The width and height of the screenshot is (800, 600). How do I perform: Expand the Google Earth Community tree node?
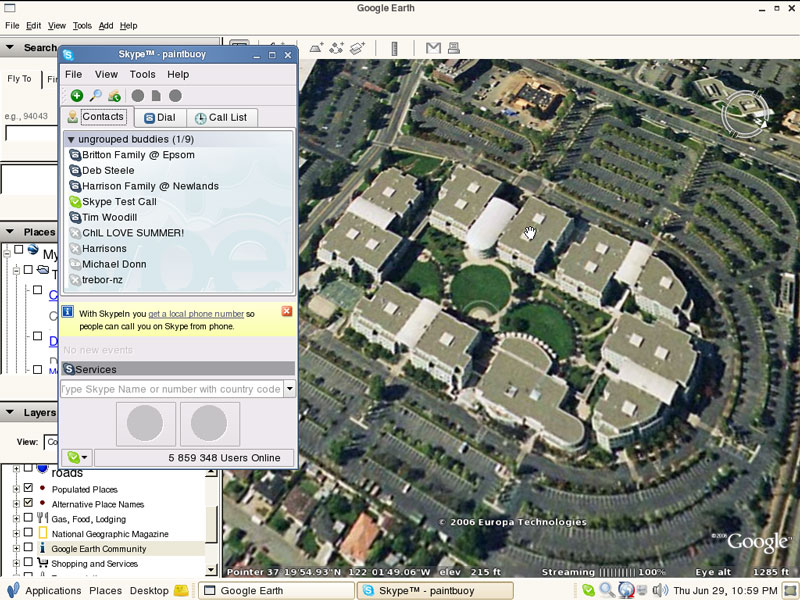click(x=16, y=548)
